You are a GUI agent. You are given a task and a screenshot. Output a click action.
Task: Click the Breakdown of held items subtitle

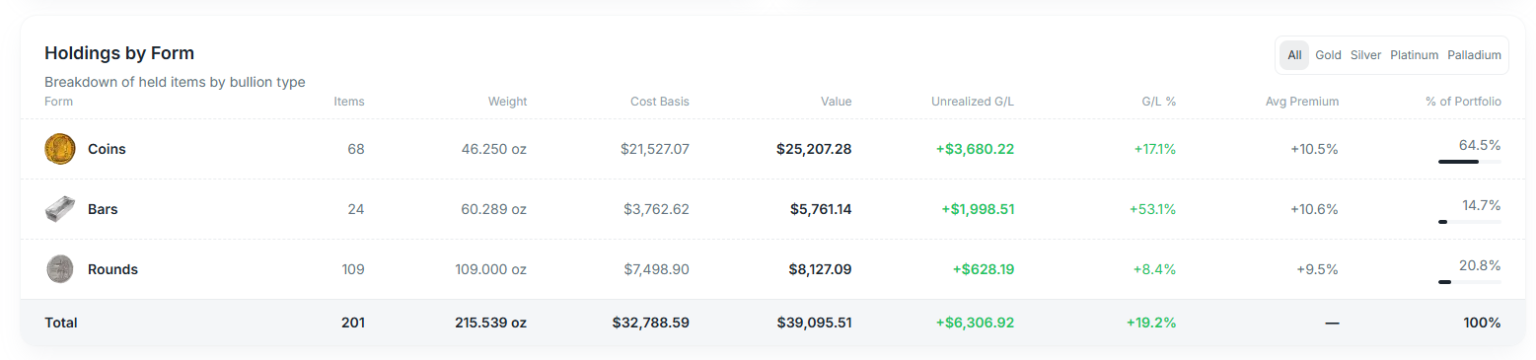click(x=175, y=82)
